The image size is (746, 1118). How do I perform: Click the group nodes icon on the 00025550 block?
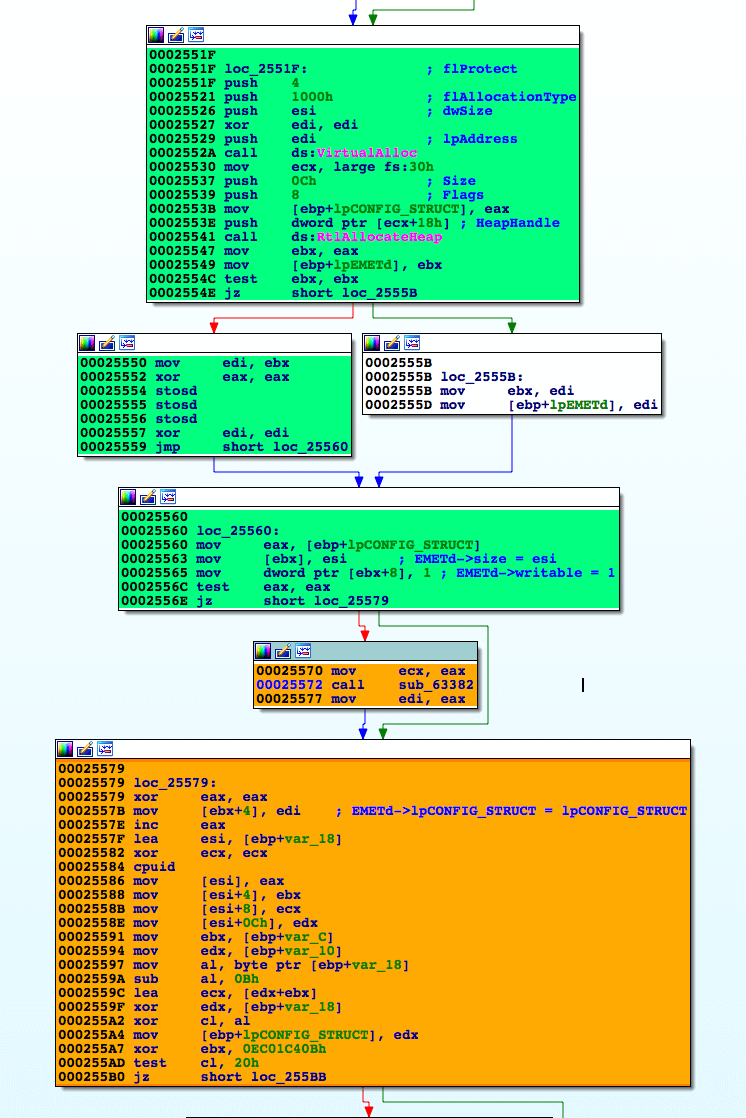126,343
